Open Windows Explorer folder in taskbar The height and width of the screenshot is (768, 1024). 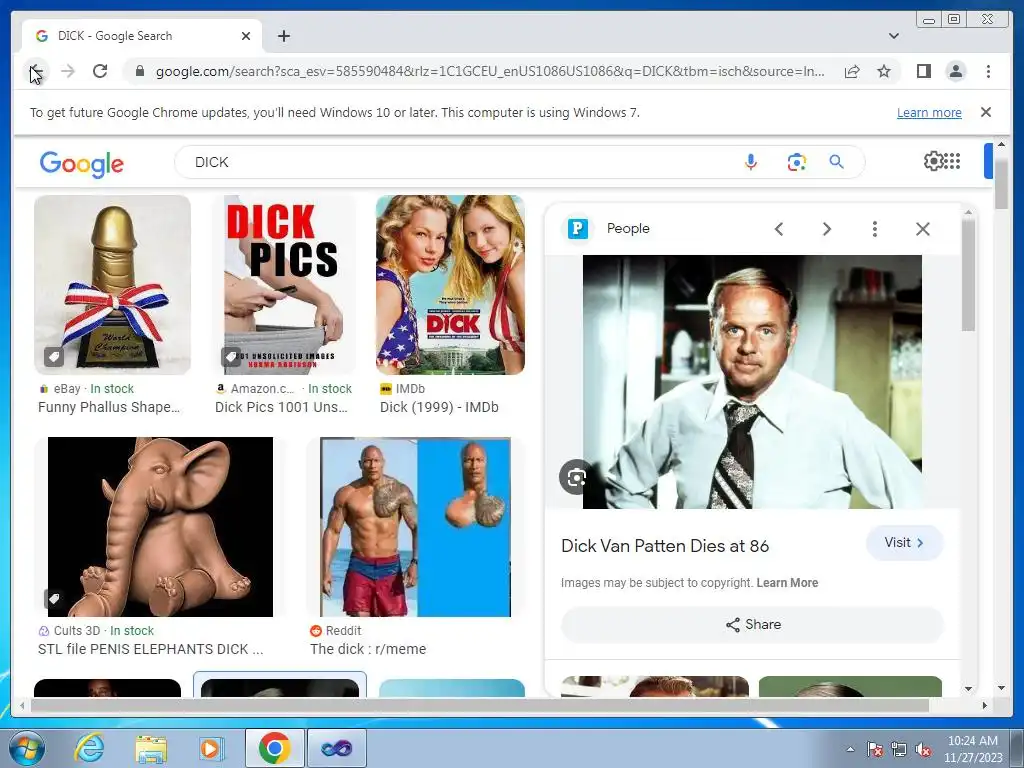point(151,748)
